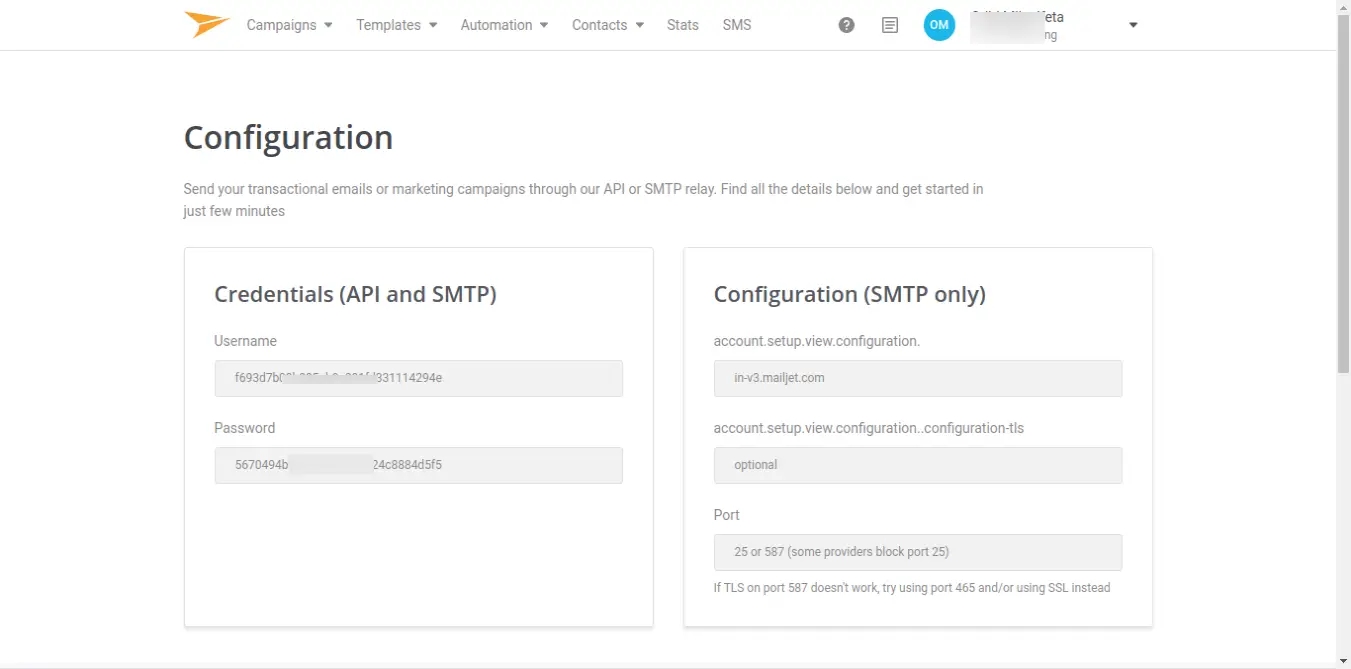Click the Mailjet paper plane logo

click(207, 25)
